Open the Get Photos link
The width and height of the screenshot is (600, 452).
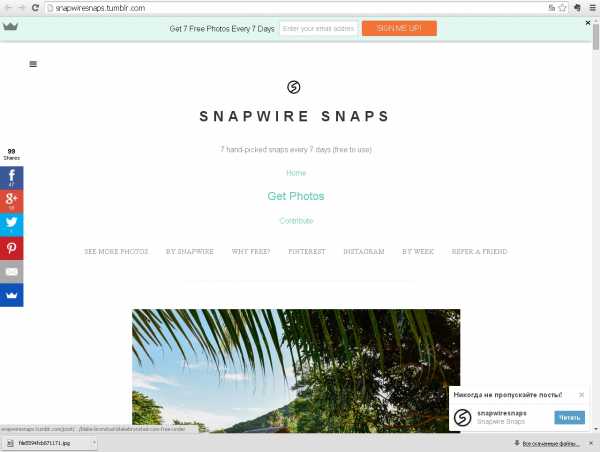(x=296, y=196)
